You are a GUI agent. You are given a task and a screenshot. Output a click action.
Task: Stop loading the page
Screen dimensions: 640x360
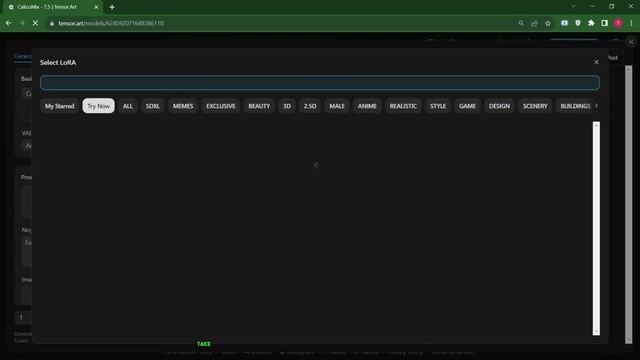[x=35, y=23]
